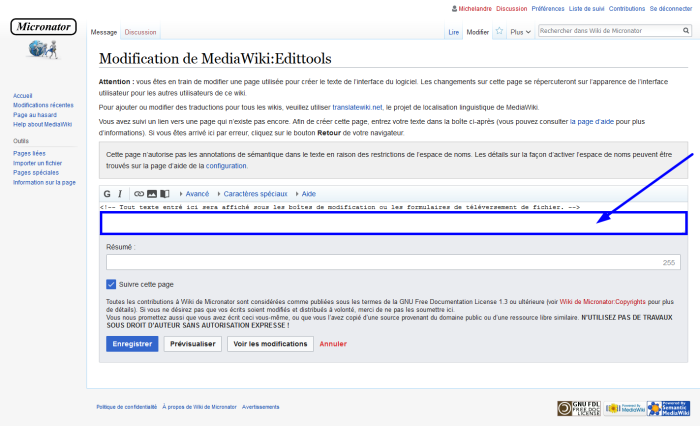Open Pages liées in Outils
This screenshot has width=700, height=426.
(29, 153)
